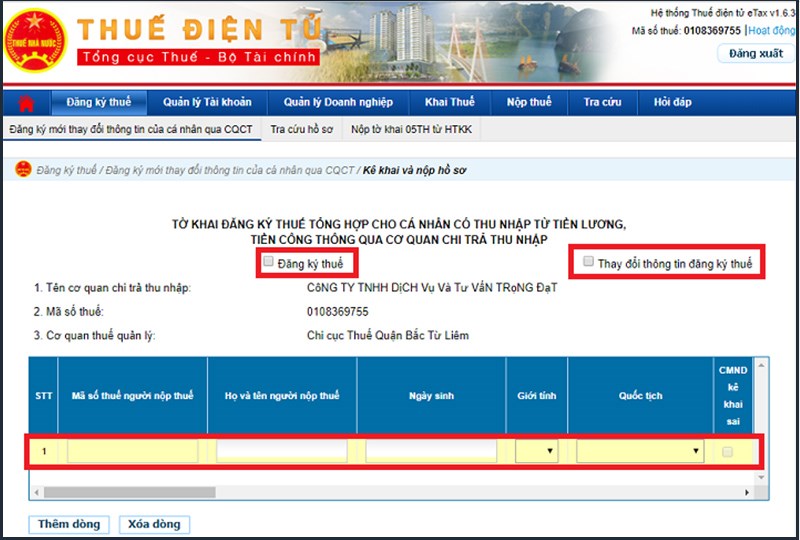Switch to Nộp tờ khai 05TH từ HTKK tab
The image size is (800, 540).
point(411,130)
